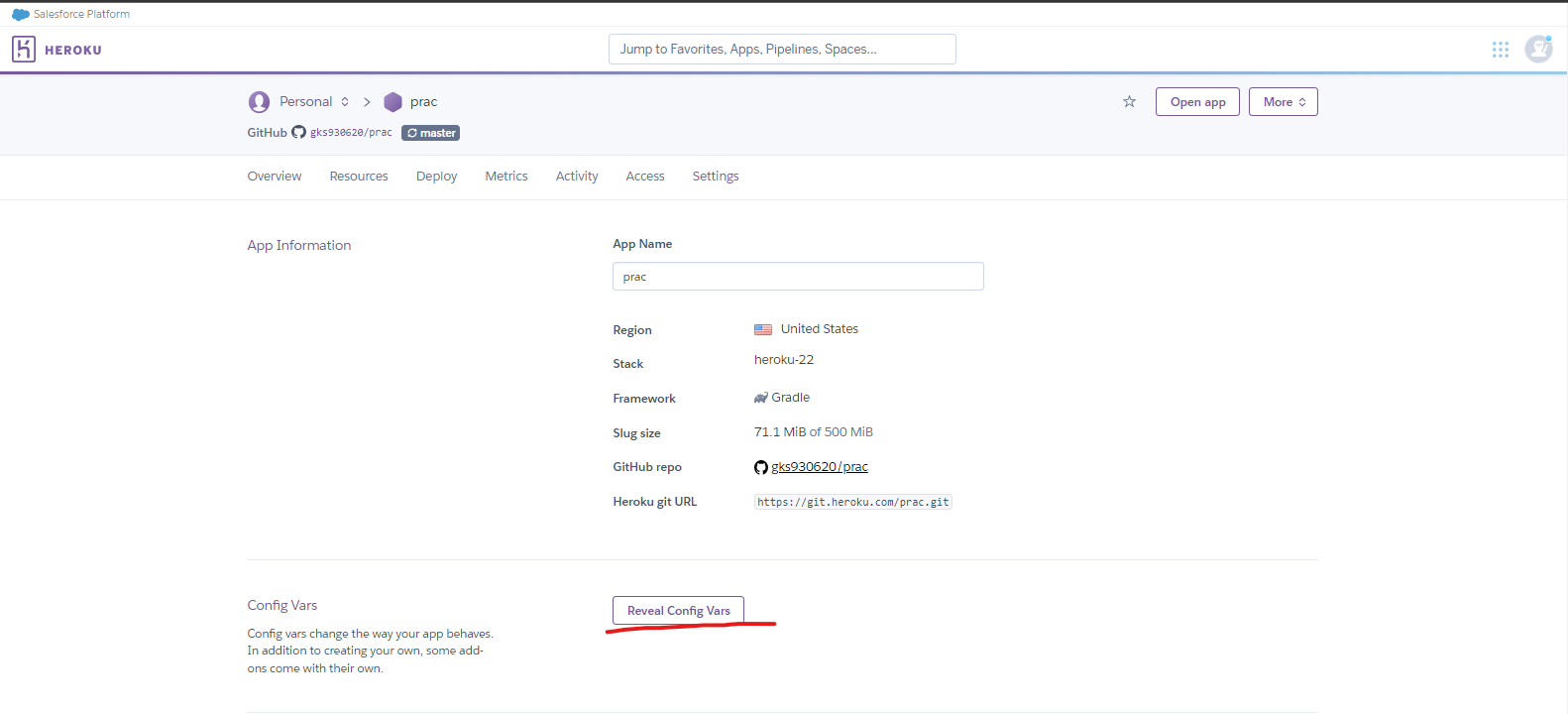This screenshot has height=714, width=1568.
Task: Click the Open app button
Action: click(1197, 102)
